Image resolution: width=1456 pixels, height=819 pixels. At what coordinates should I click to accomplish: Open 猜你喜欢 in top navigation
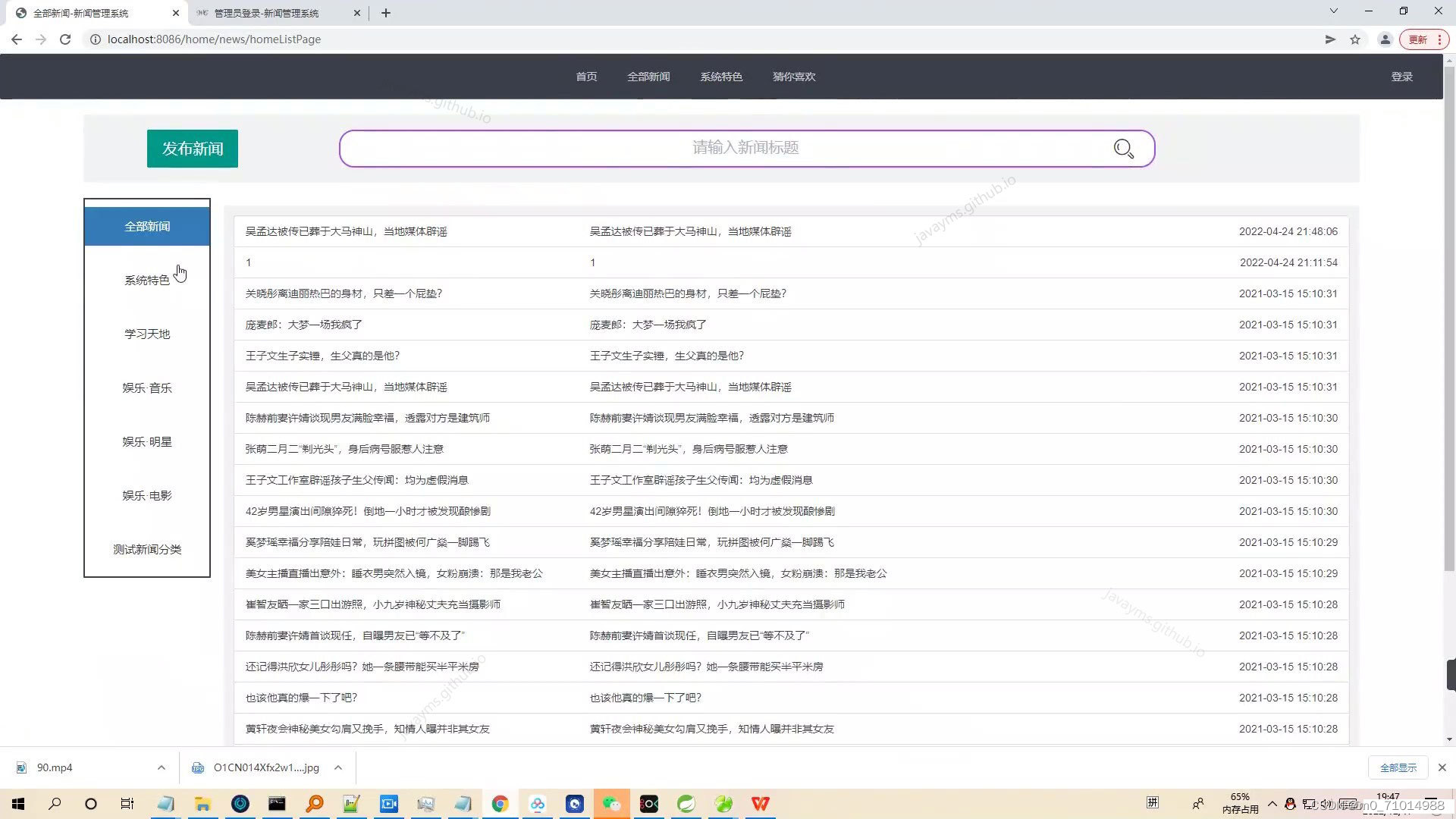pos(794,77)
